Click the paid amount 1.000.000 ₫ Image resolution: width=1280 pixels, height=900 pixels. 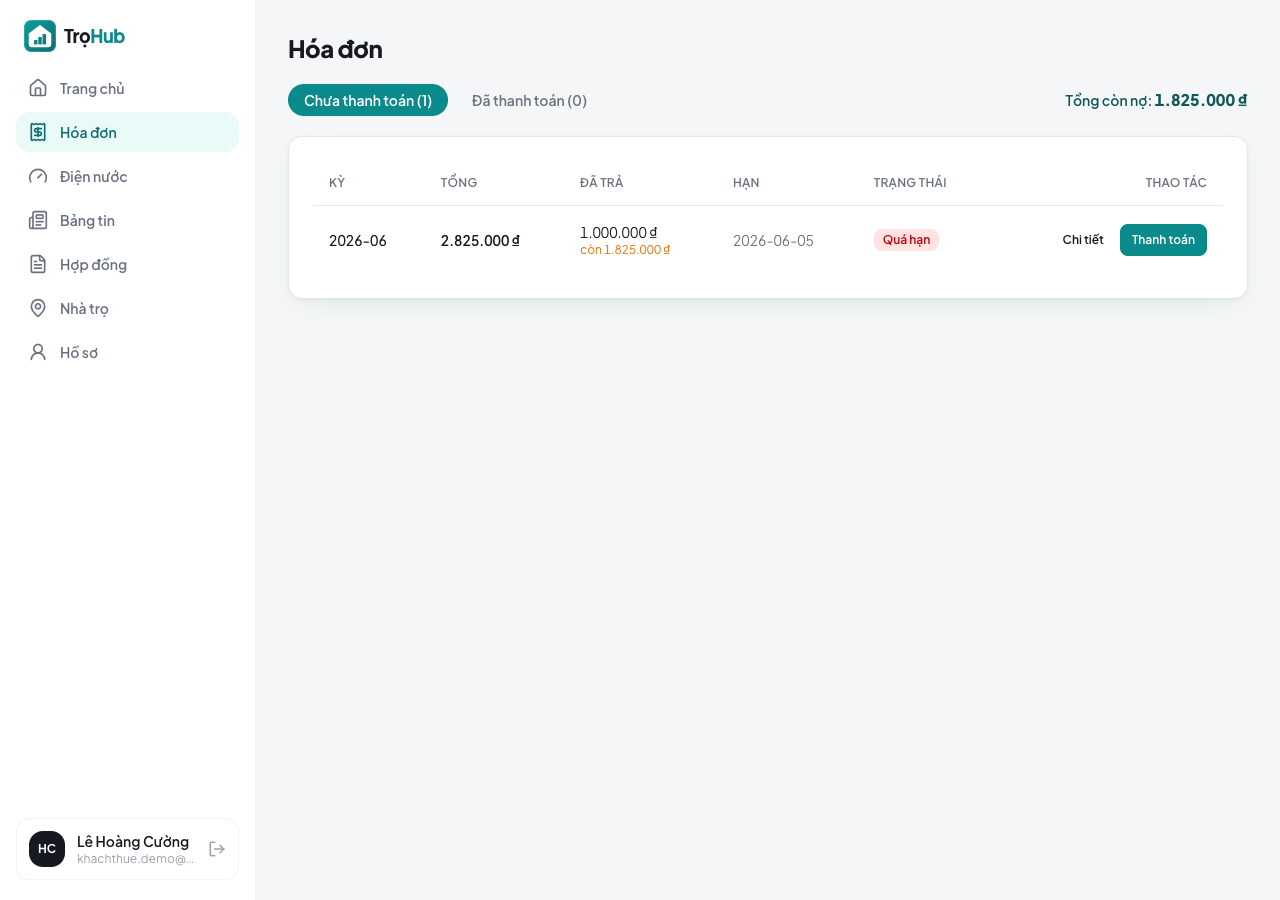(x=619, y=232)
